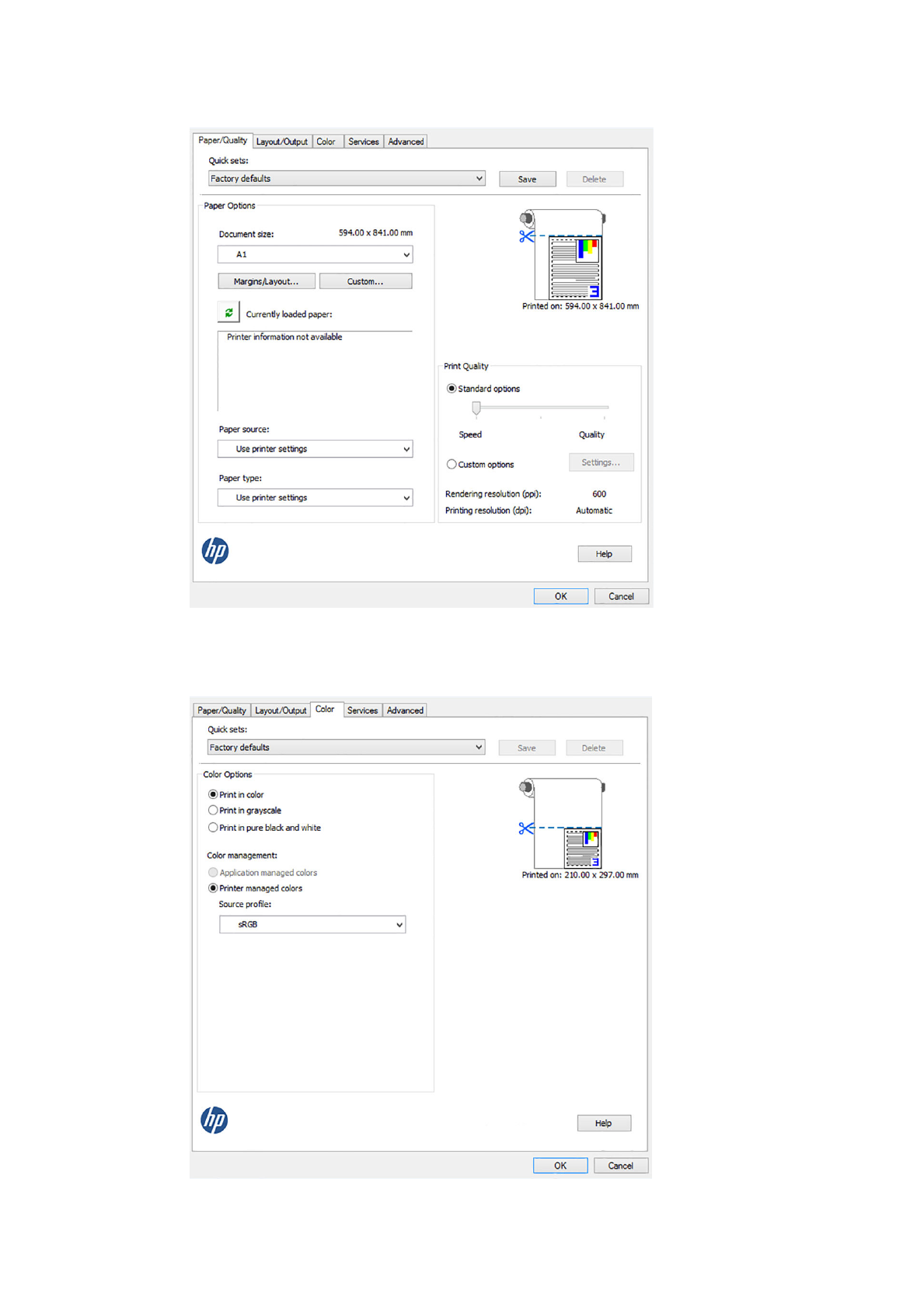Switch to Layout/Output tab in top dialog
The image size is (924, 1308).
pos(281,141)
